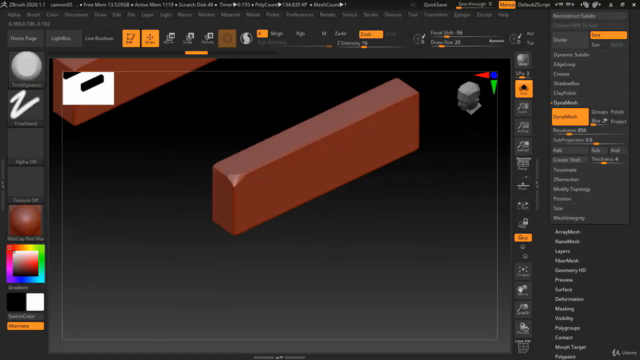
Task: Activate the Edit mode button
Action: 131,38
